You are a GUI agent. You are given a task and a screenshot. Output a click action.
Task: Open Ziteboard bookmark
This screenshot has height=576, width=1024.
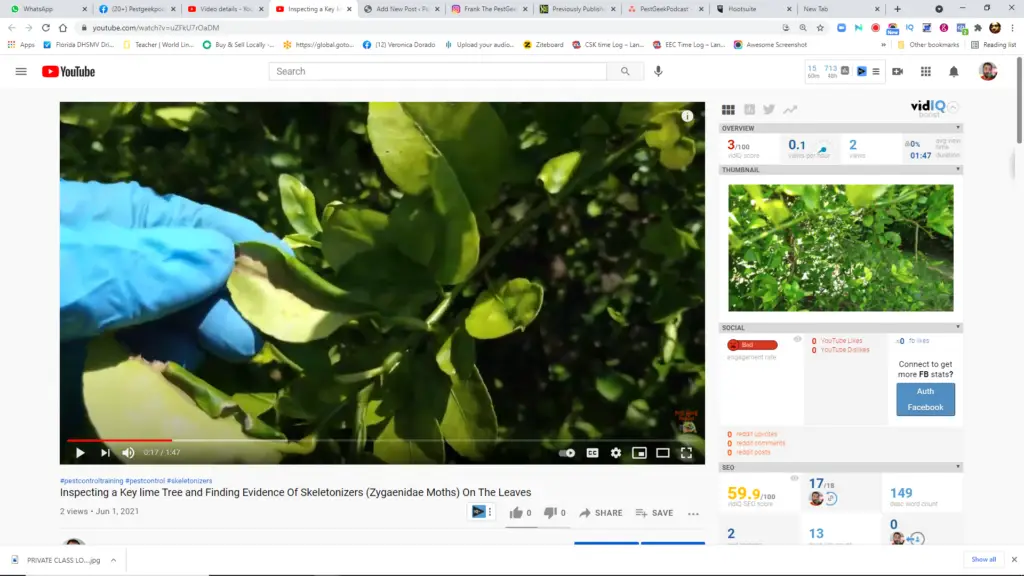tap(543, 44)
